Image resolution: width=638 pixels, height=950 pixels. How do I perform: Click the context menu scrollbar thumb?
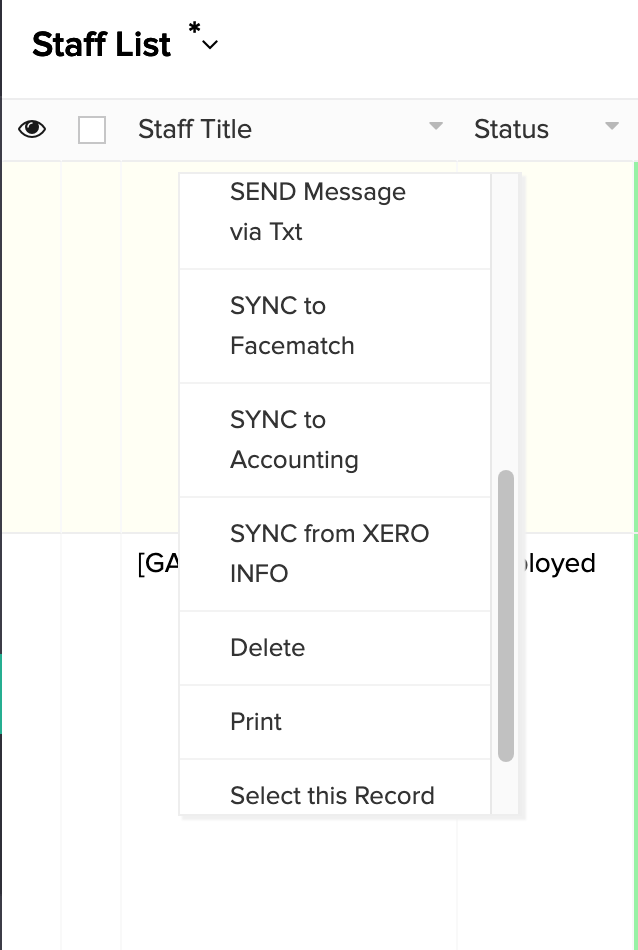tap(506, 615)
